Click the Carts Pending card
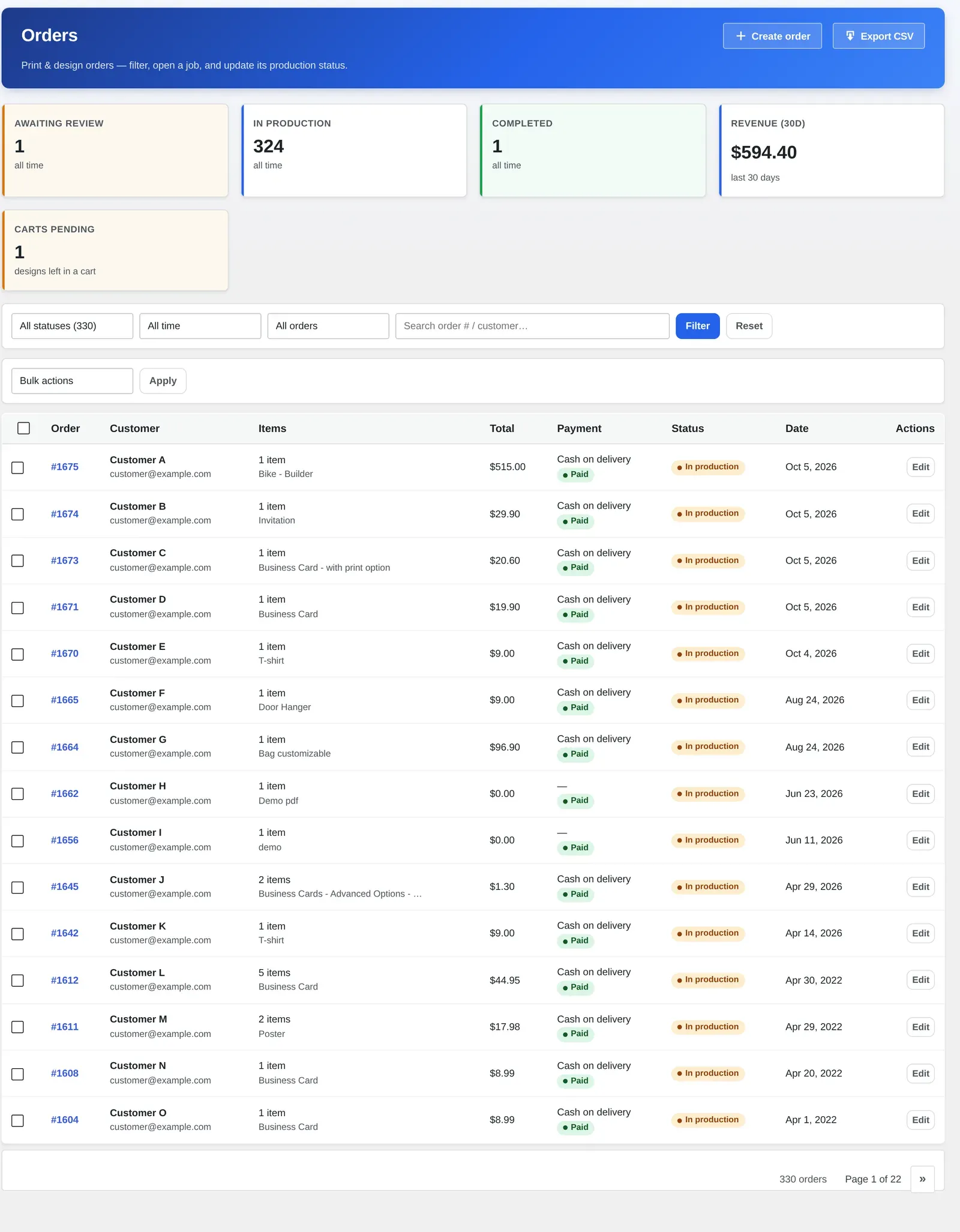 coord(115,250)
